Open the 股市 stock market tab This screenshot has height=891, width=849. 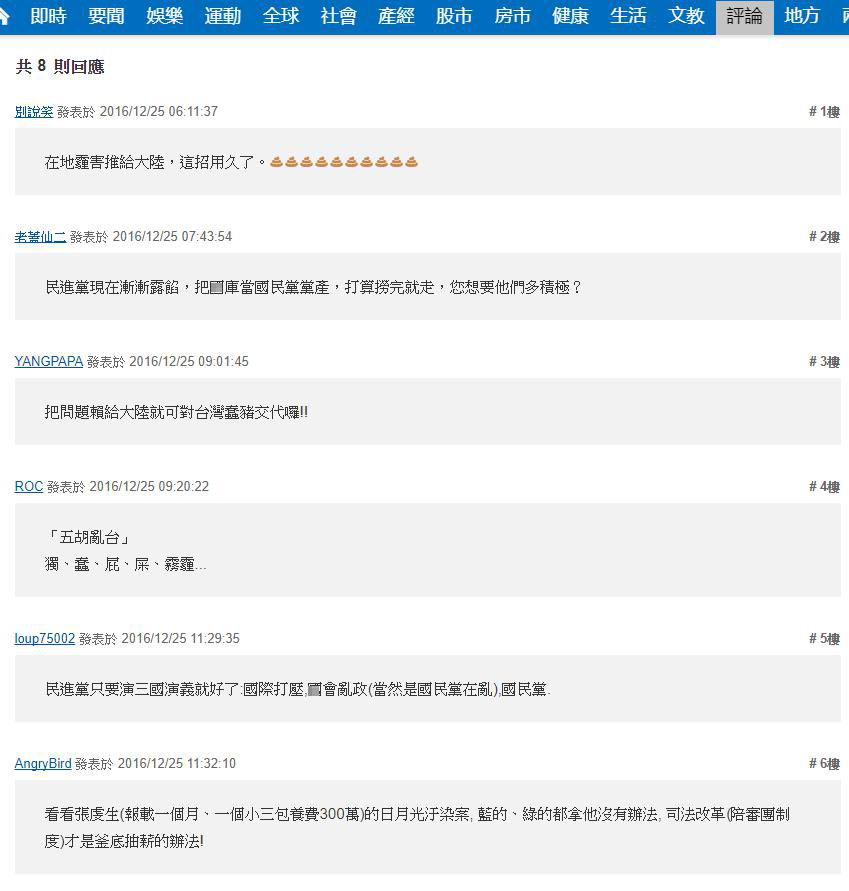click(x=454, y=16)
